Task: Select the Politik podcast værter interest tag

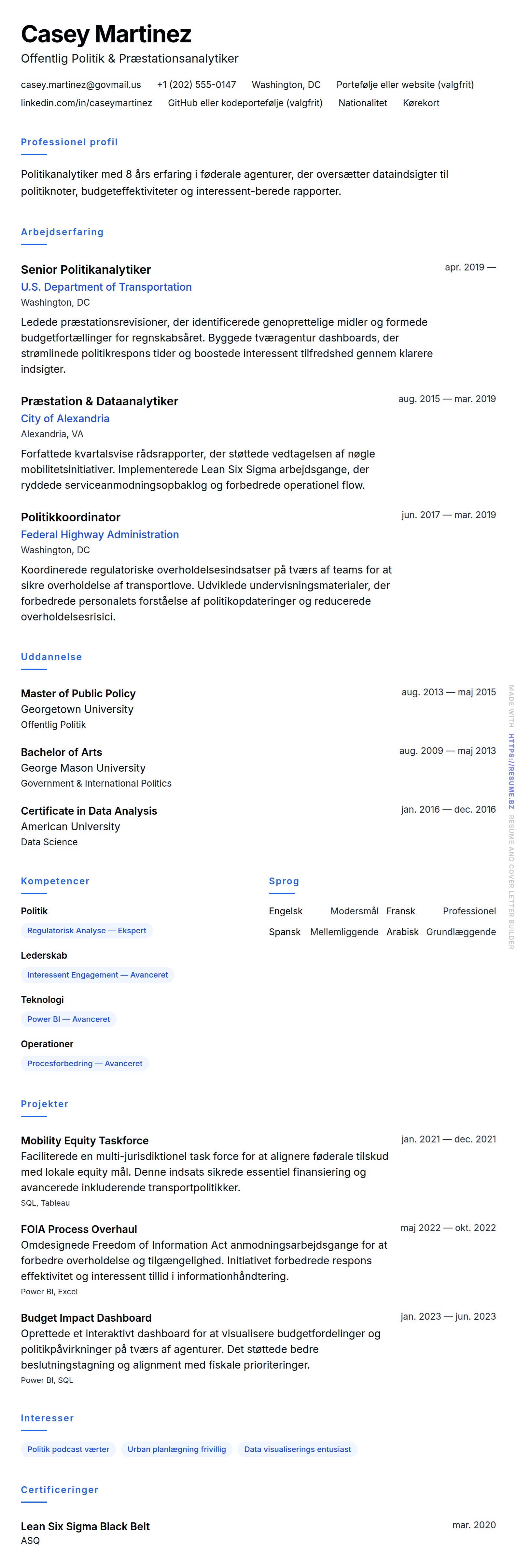Action: (68, 1449)
